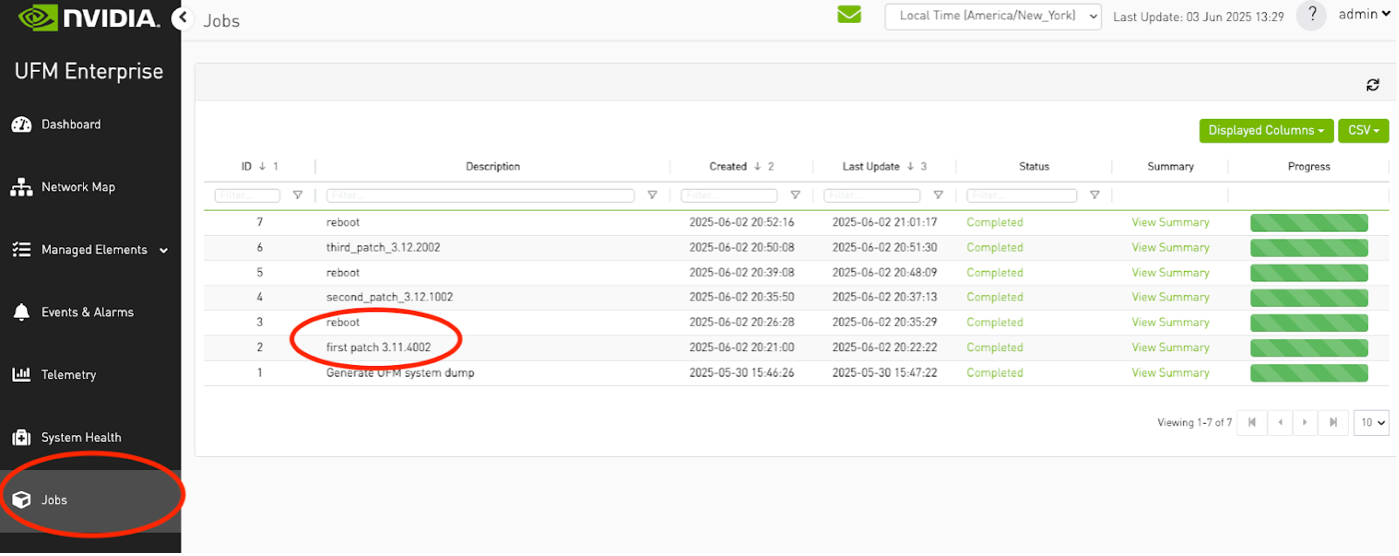Image resolution: width=1399 pixels, height=556 pixels.
Task: Click the ID column filter input
Action: pos(248,196)
